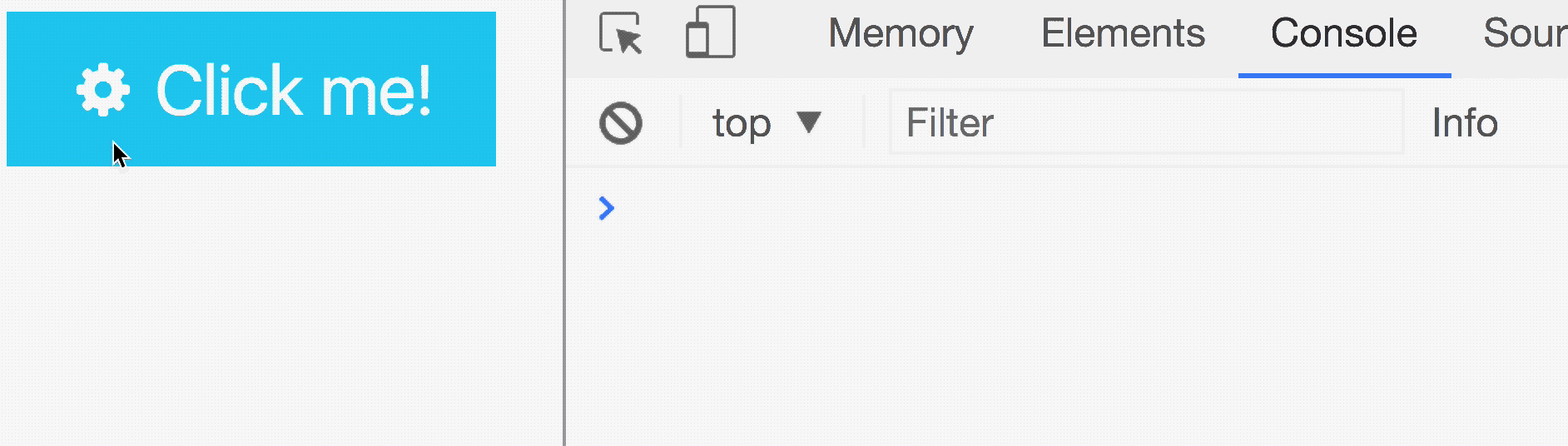Click the gear icon on the cyan button
The image size is (1568, 446).
[x=103, y=90]
